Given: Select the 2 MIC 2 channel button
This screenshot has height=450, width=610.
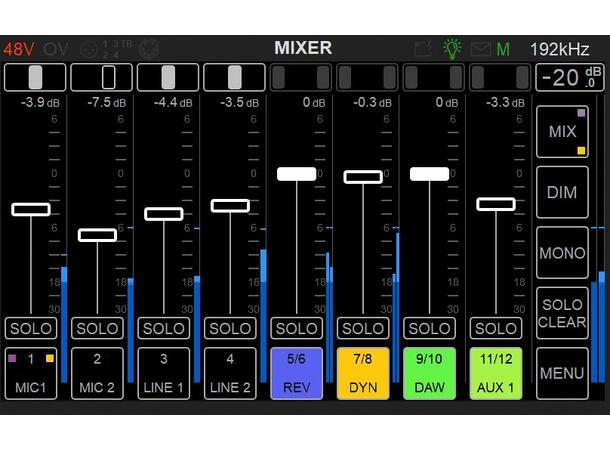Looking at the screenshot, I should click(97, 373).
